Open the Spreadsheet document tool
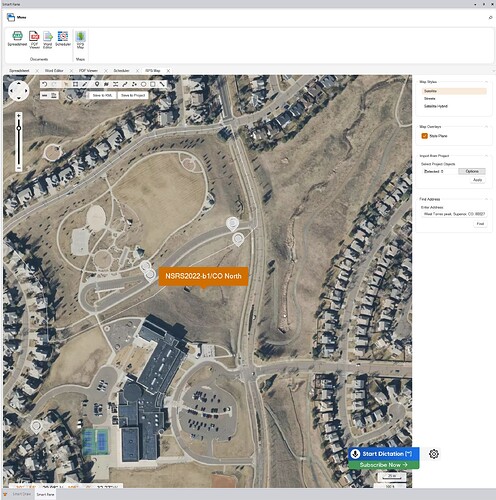This screenshot has width=496, height=500. (17, 38)
